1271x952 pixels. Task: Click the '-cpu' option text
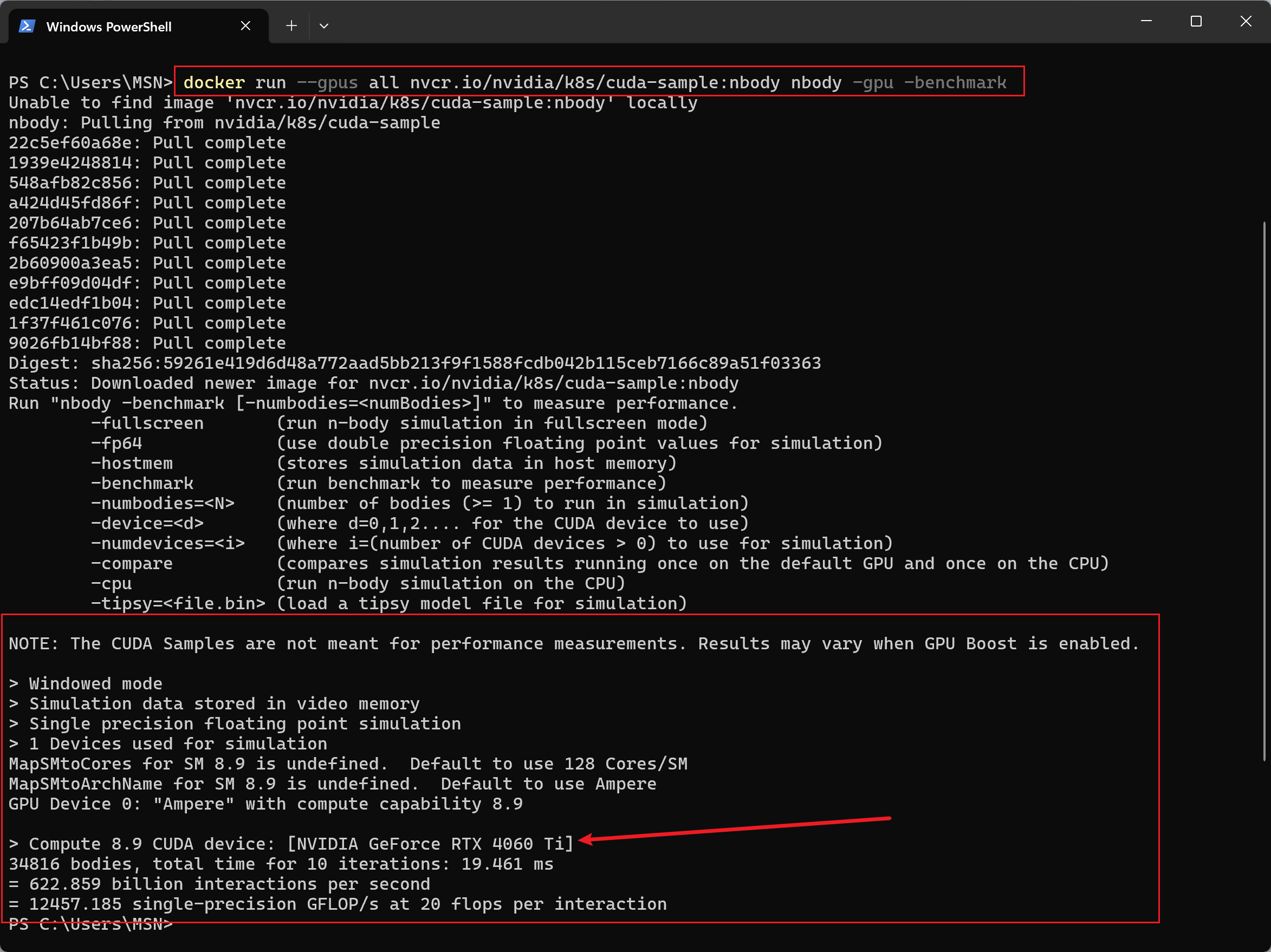[112, 584]
